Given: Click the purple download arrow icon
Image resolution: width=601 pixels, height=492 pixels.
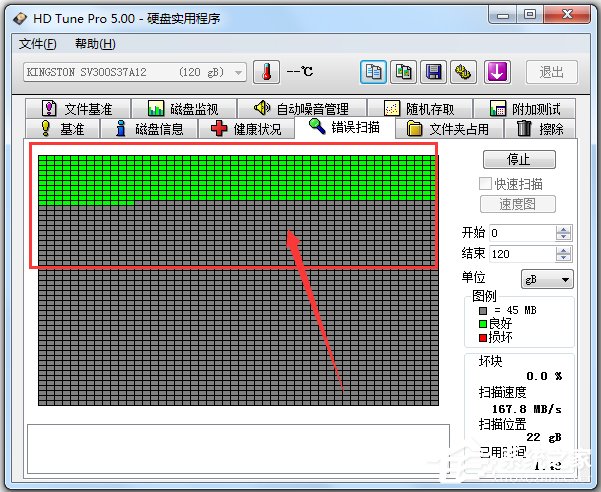Looking at the screenshot, I should pos(498,72).
